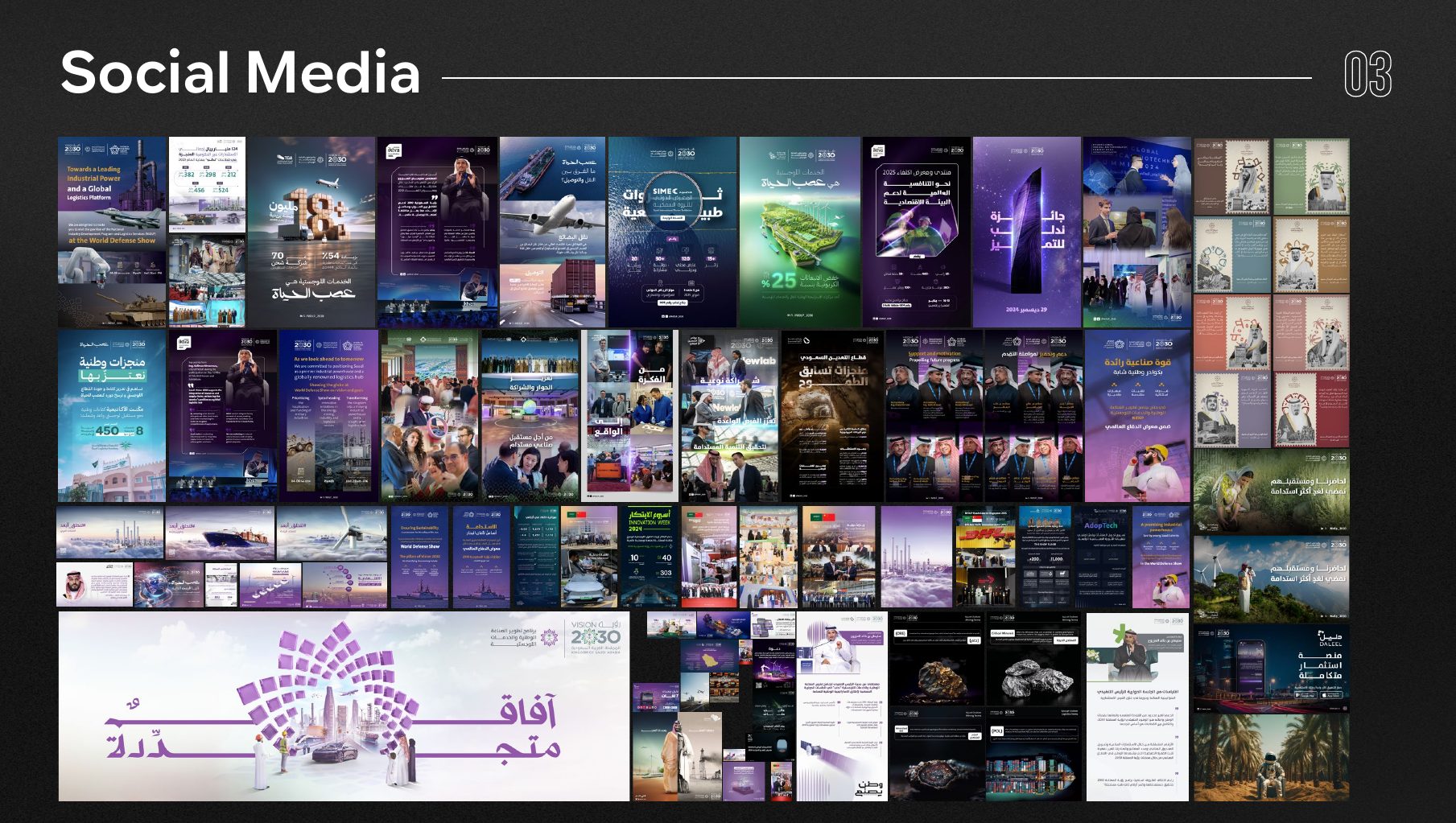The height and width of the screenshot is (823, 1456).
Task: Open the 'Towards a Leading Industrial Power' poster
Action: pyautogui.click(x=112, y=232)
